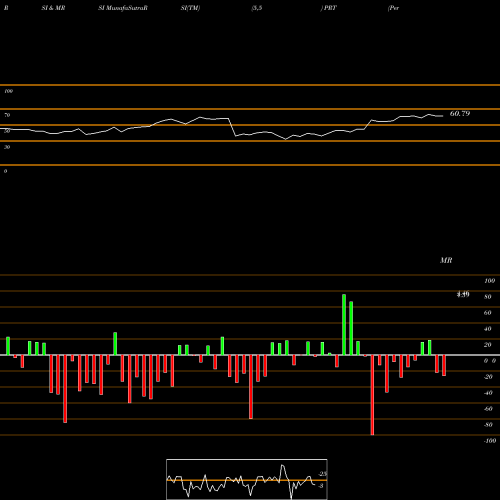Click the 30 level label on RSI axis
The width and height of the screenshot is (500, 500).
click(7, 147)
